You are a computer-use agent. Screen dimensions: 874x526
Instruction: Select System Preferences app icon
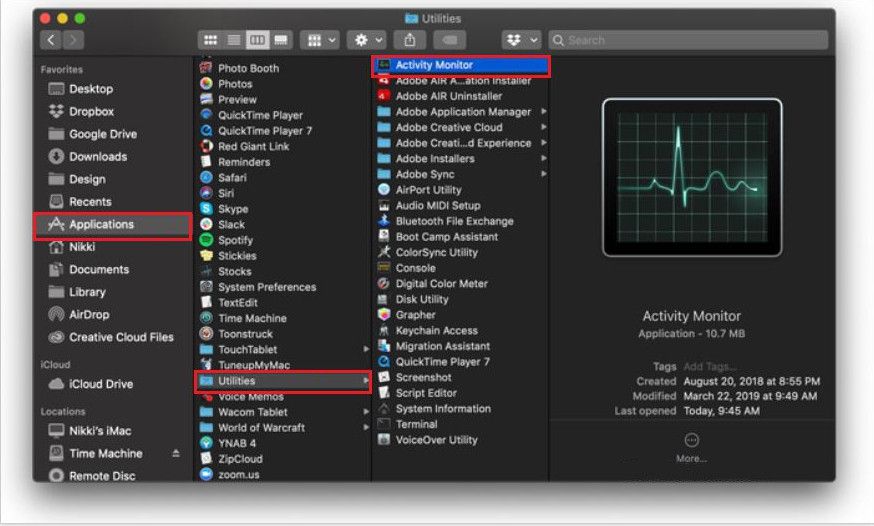pyautogui.click(x=206, y=287)
